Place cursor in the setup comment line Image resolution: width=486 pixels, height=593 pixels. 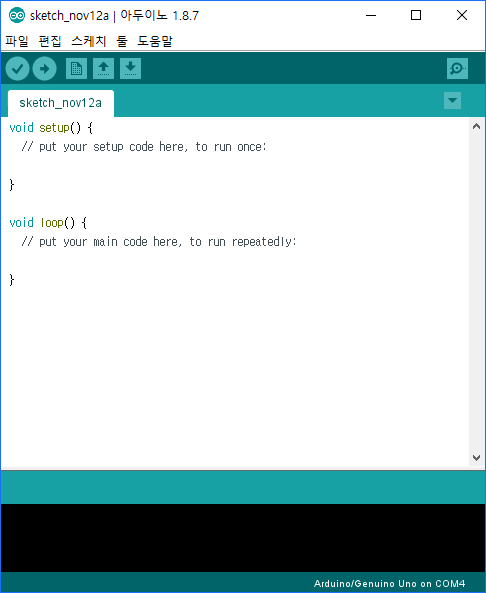tap(144, 147)
